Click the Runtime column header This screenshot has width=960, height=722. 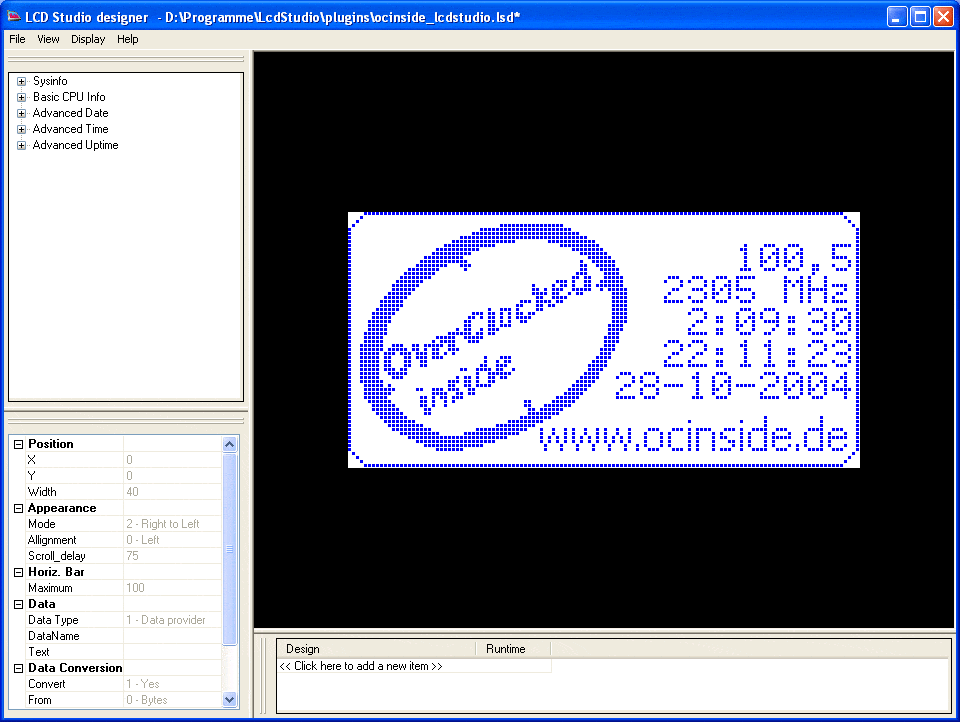pos(513,649)
